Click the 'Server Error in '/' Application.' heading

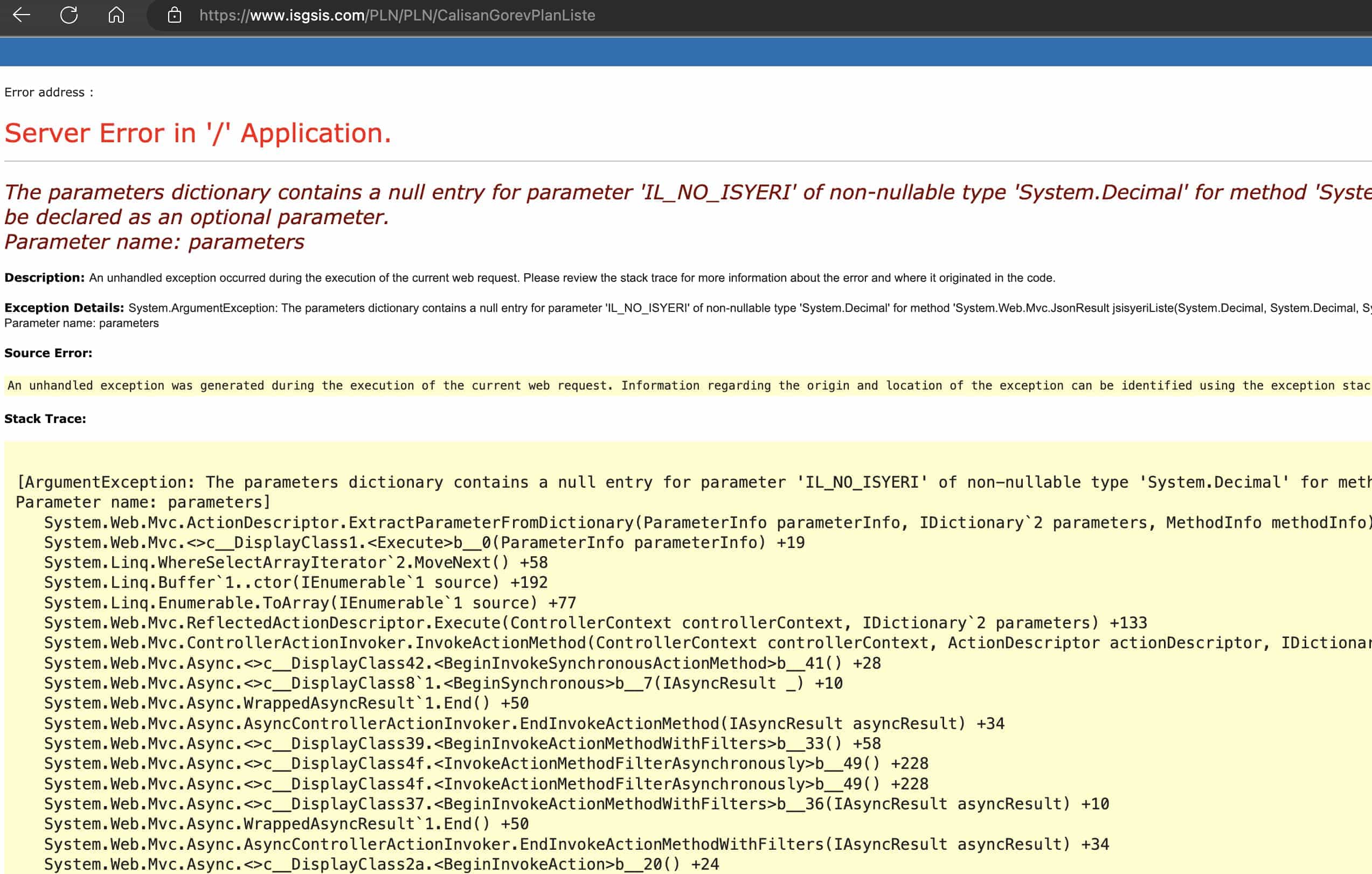(198, 133)
